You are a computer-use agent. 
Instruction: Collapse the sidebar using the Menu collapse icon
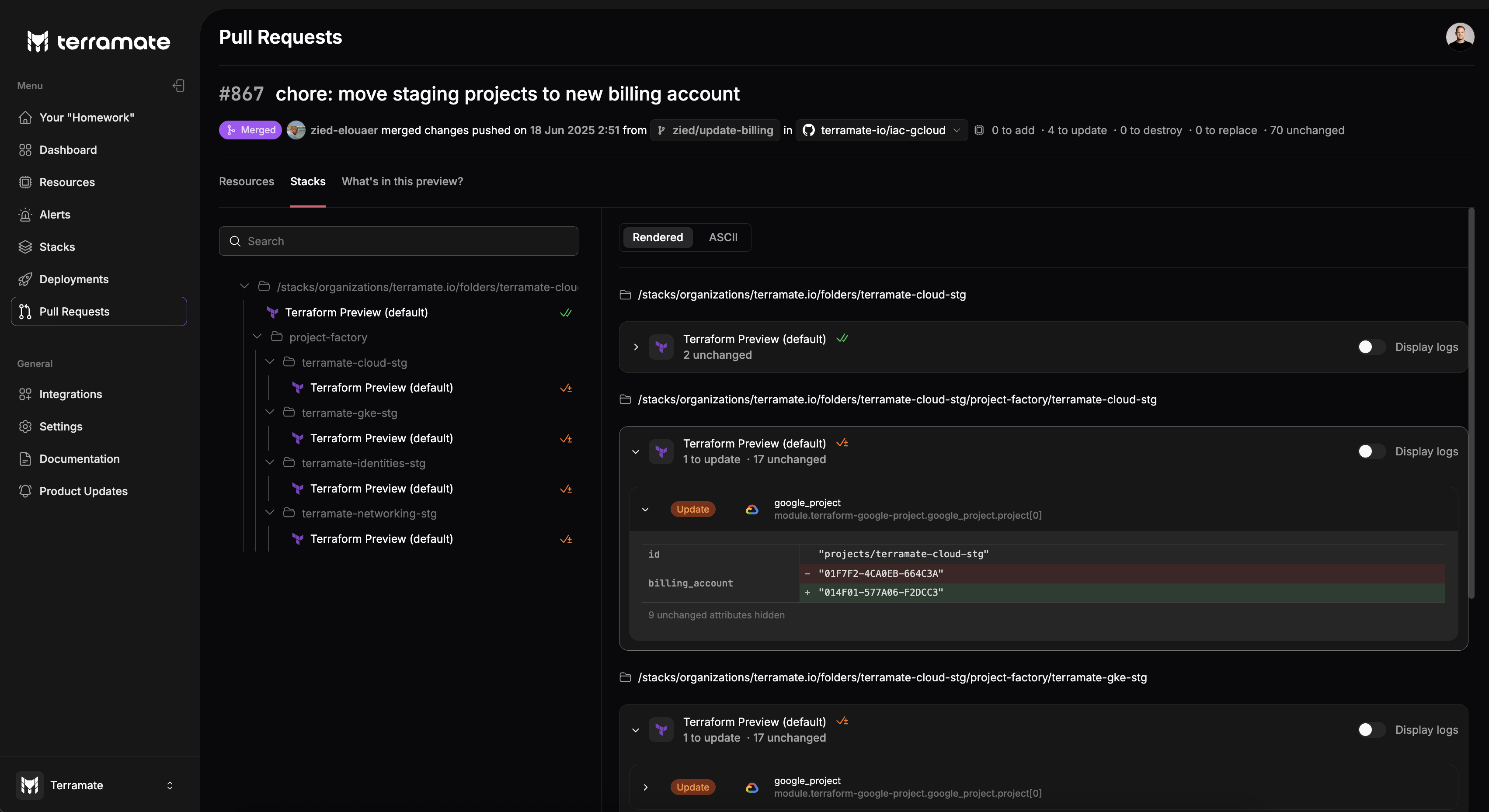[x=179, y=86]
